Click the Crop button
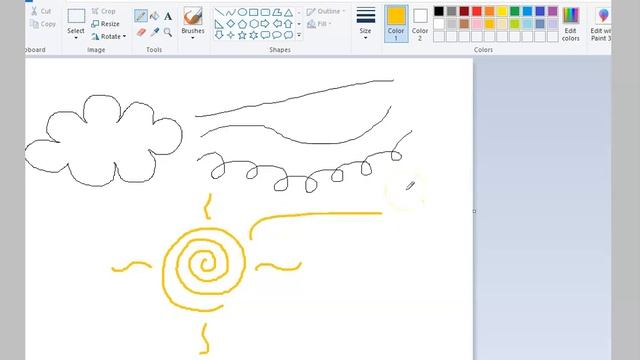This screenshot has width=640, height=360. 104,11
